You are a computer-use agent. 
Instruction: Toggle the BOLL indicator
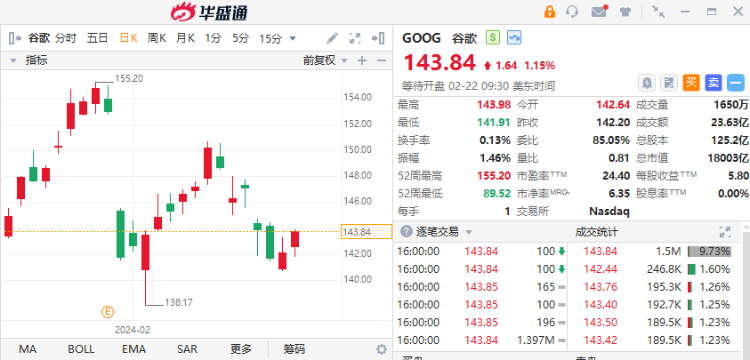[81, 349]
